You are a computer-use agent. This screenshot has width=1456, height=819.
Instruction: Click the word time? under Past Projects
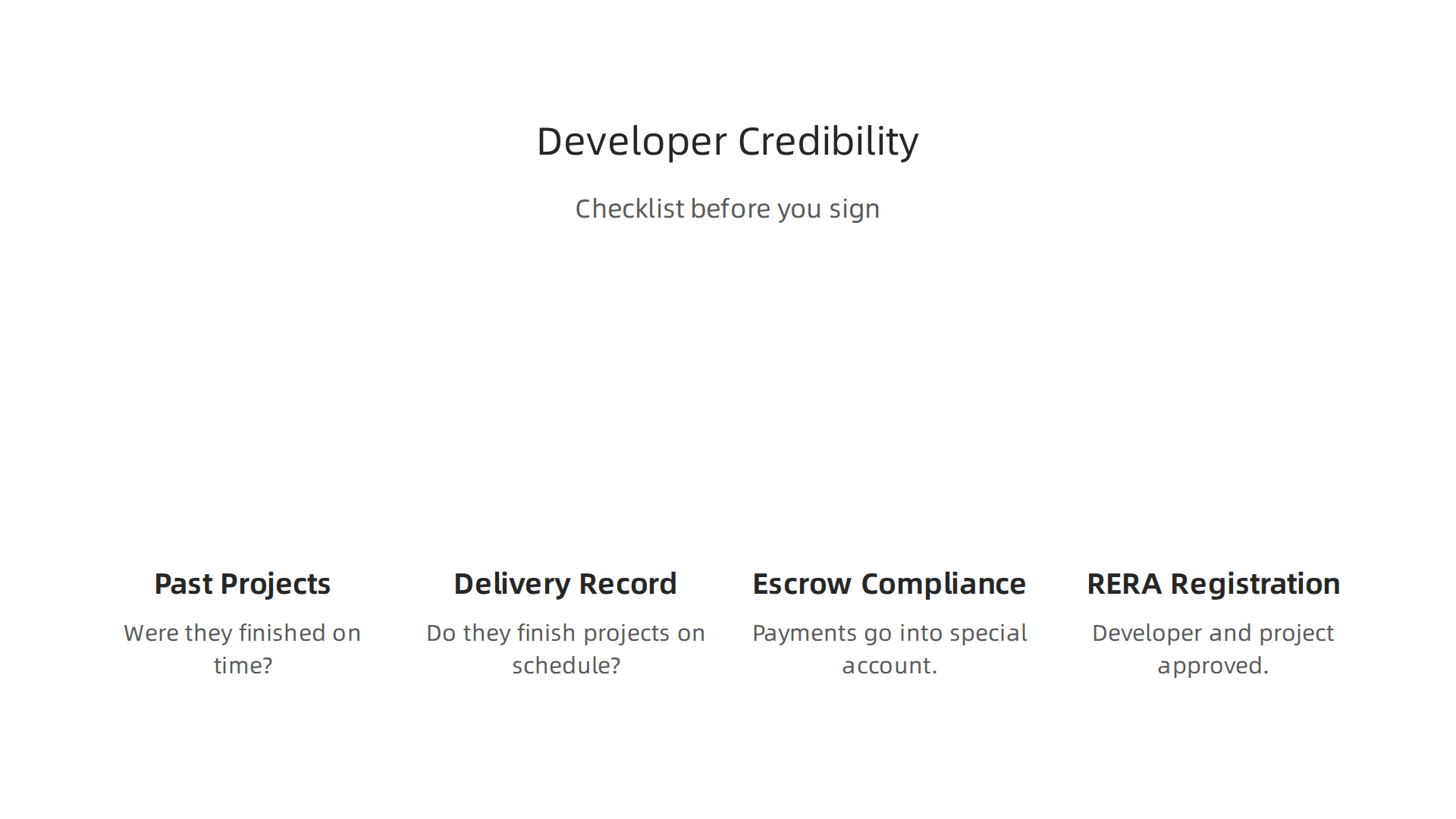[x=243, y=666]
